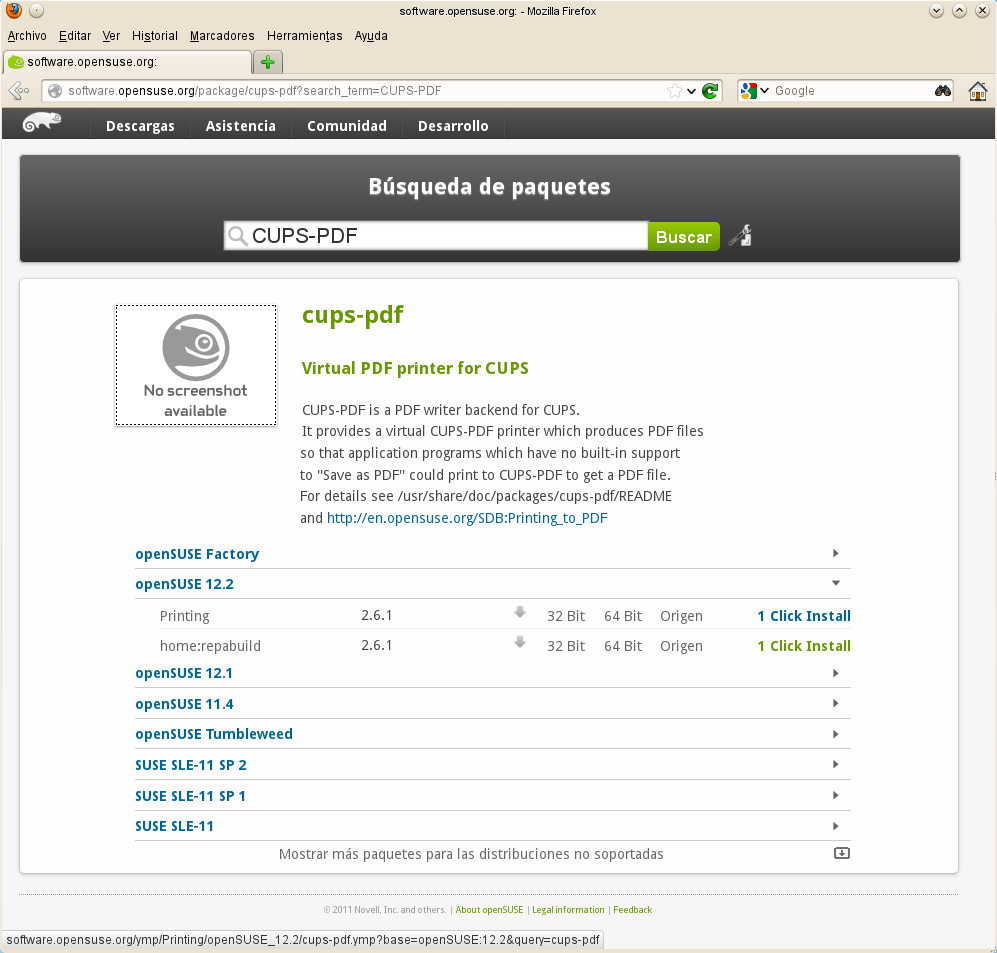
Task: Expand the openSUSE 11.4 section arrow
Action: (x=835, y=703)
